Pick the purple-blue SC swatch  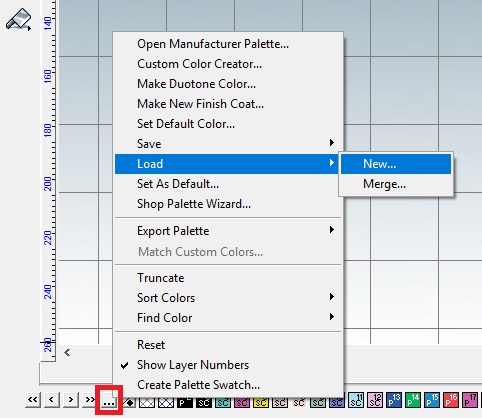pos(337,403)
